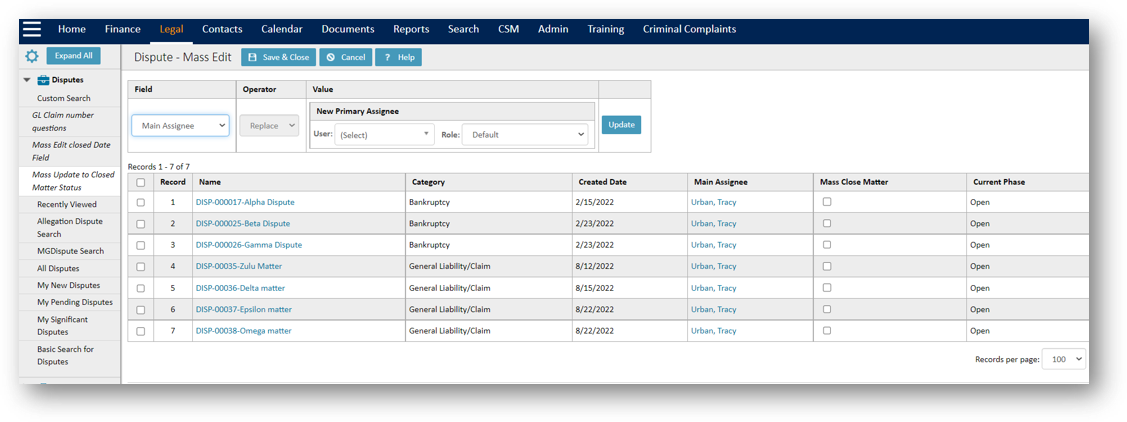Check the row checkbox for Zulu Matter
Viewport: 1127px width, 422px height.
(x=140, y=266)
